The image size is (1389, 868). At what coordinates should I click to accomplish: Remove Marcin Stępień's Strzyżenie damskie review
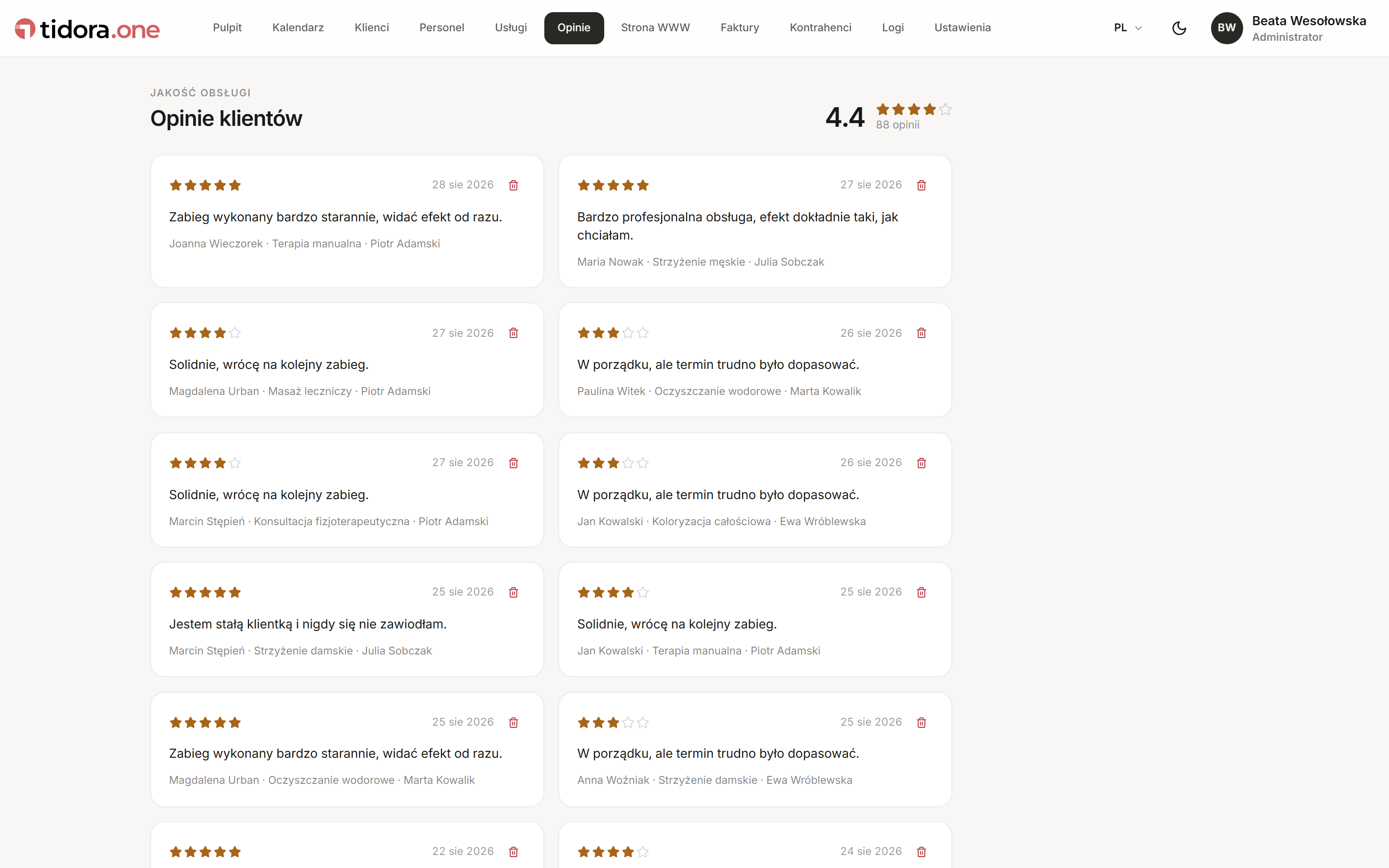click(513, 592)
